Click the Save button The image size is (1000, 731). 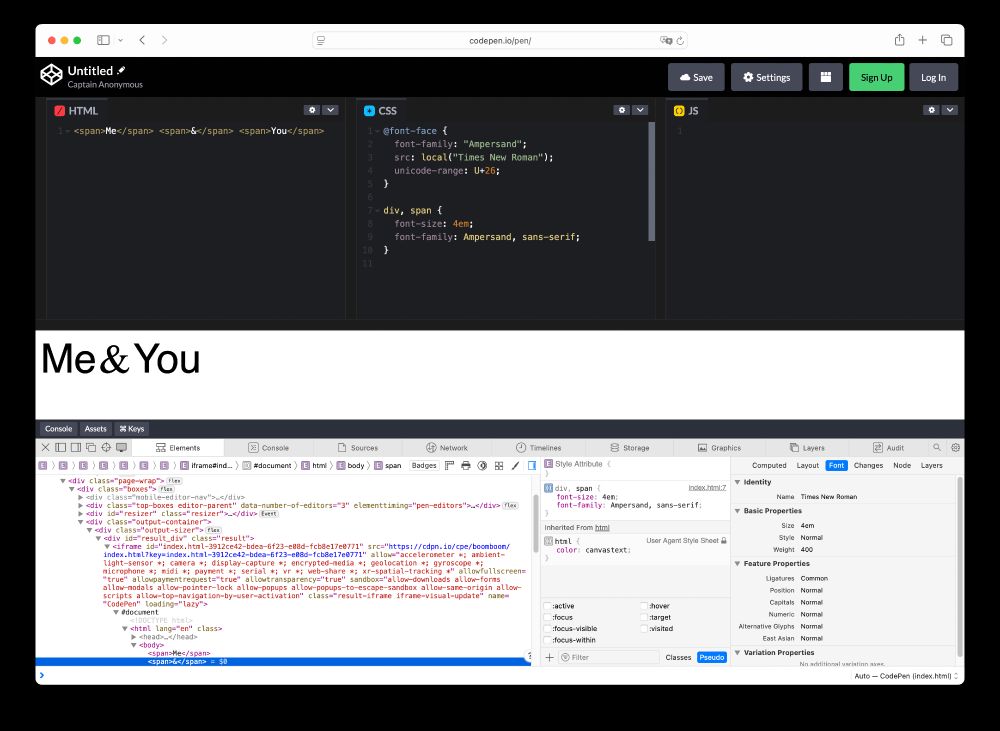click(x=696, y=77)
